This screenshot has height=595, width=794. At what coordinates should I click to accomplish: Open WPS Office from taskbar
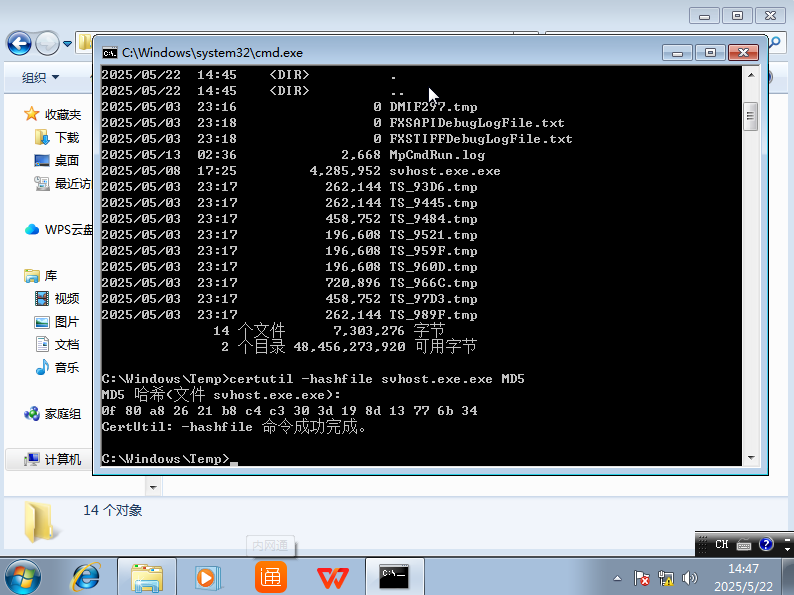333,578
